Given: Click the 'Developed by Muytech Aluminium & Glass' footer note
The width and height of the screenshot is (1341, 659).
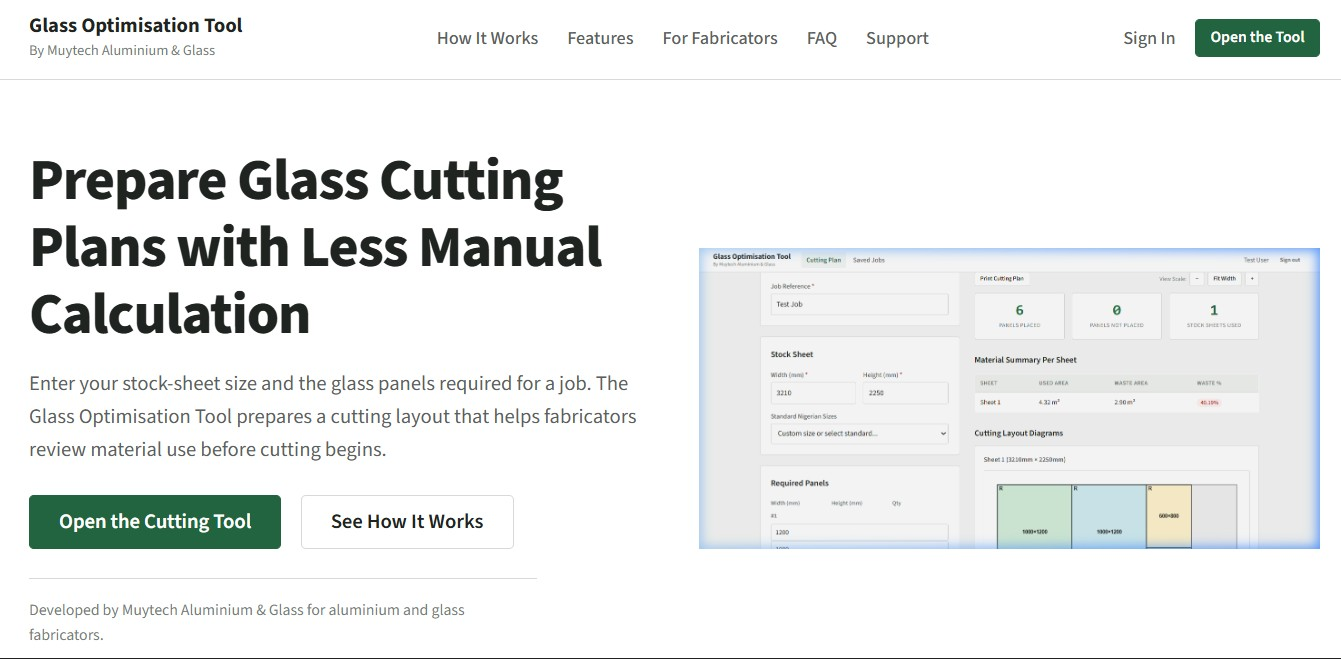Looking at the screenshot, I should tap(247, 621).
